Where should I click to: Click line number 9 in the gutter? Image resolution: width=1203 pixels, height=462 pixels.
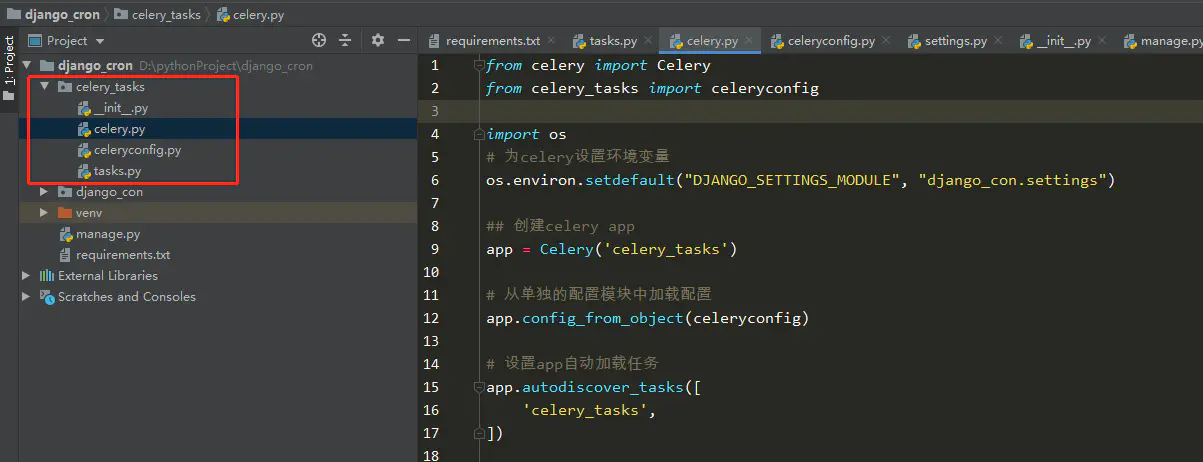[x=433, y=249]
